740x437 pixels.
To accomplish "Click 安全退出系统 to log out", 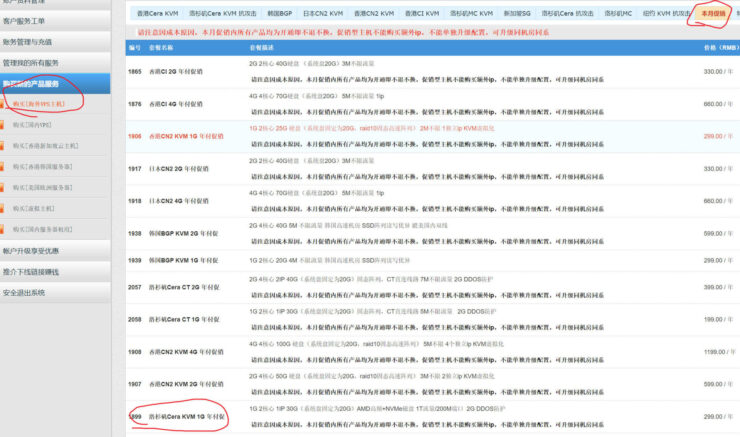I will click(x=24, y=293).
